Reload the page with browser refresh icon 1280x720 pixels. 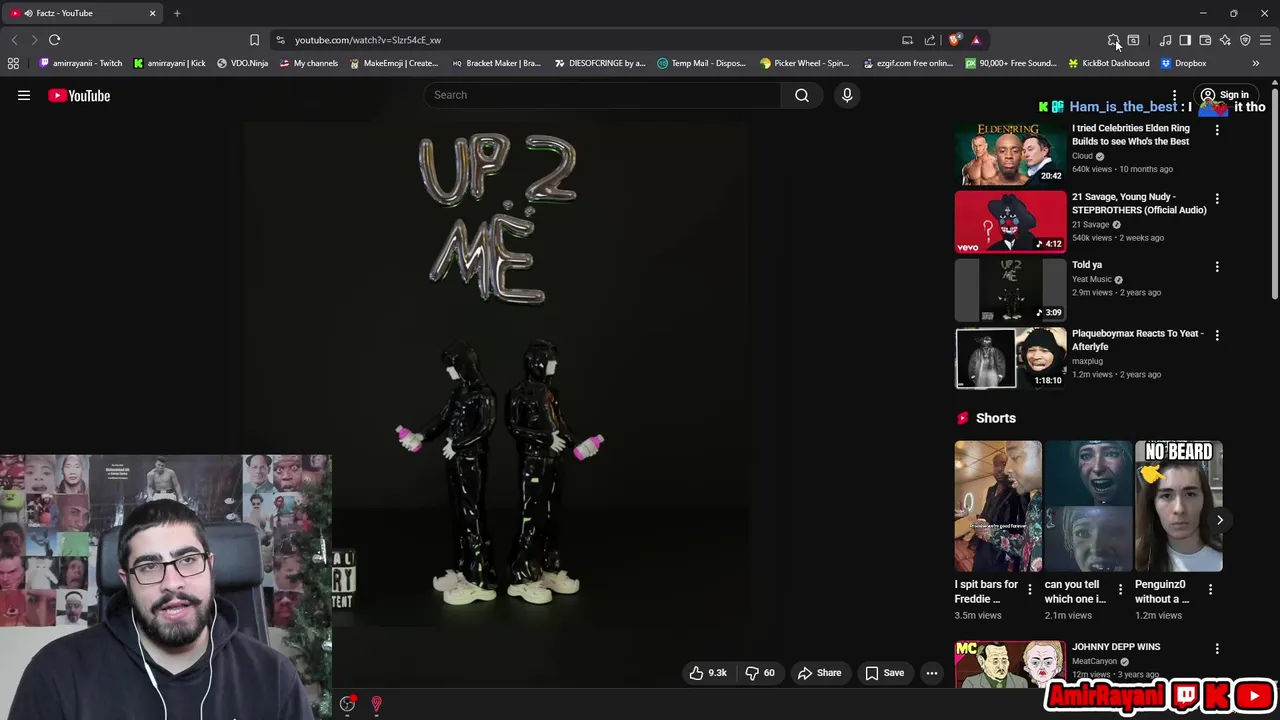pyautogui.click(x=54, y=40)
